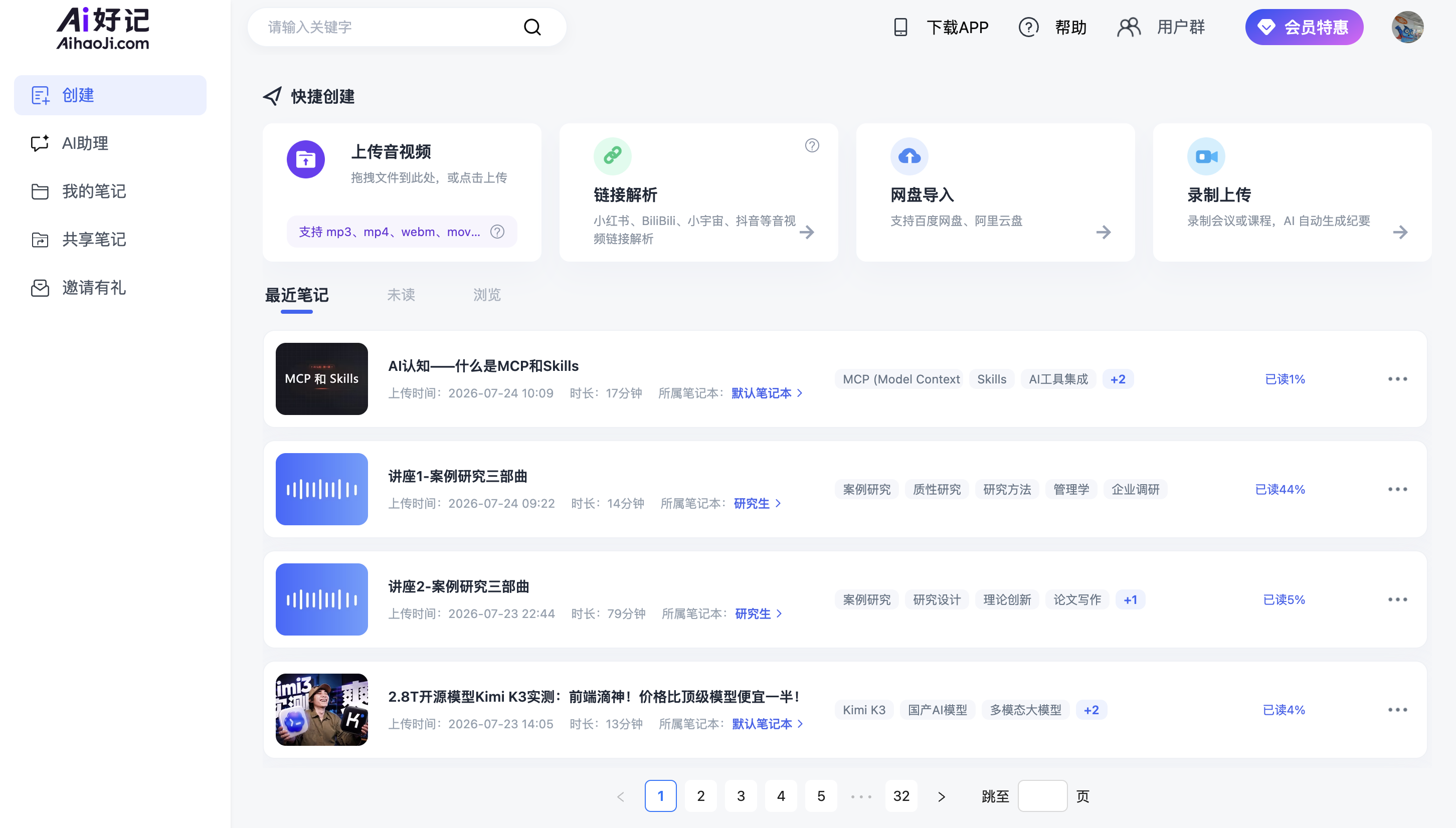The width and height of the screenshot is (1456, 828).
Task: Click the pagination ellipsis to jump pages
Action: pyautogui.click(x=861, y=796)
